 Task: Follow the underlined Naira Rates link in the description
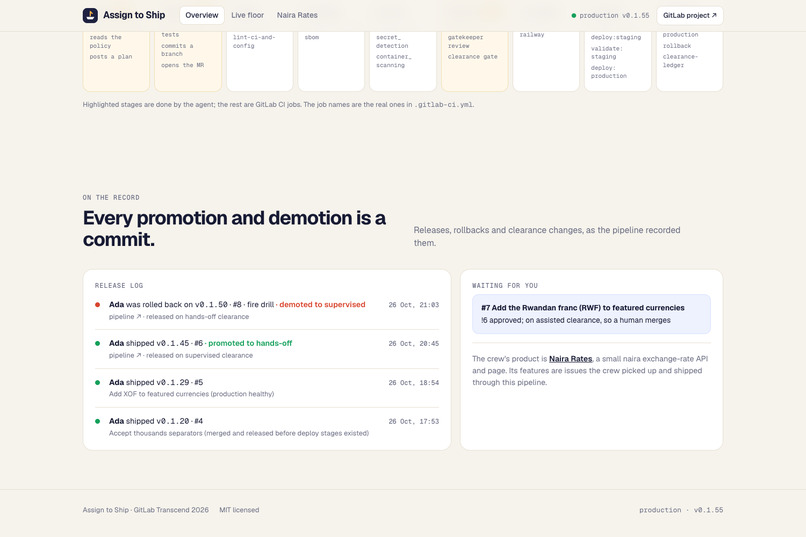(571, 359)
